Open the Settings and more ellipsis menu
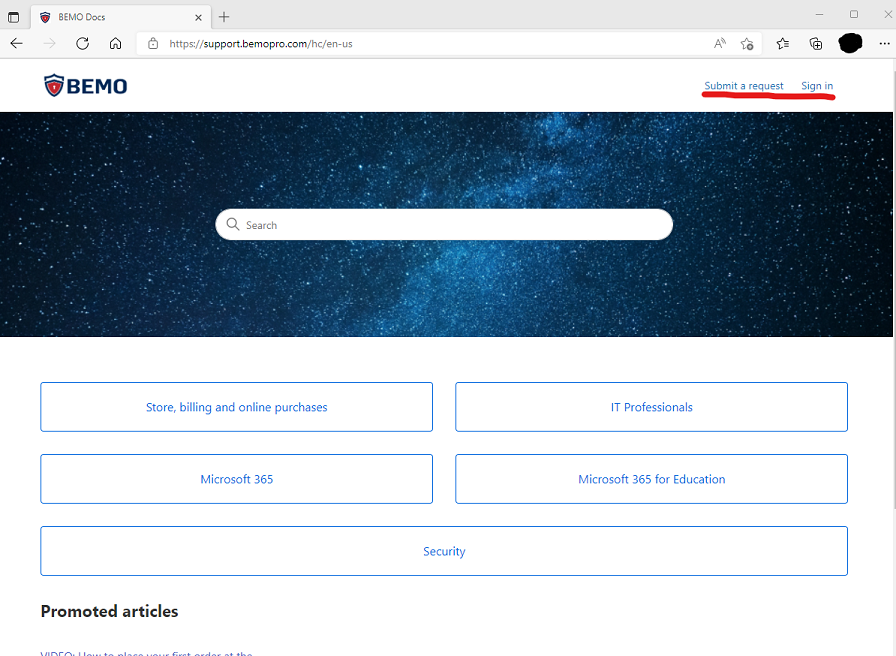Viewport: 896px width, 656px height. (885, 43)
